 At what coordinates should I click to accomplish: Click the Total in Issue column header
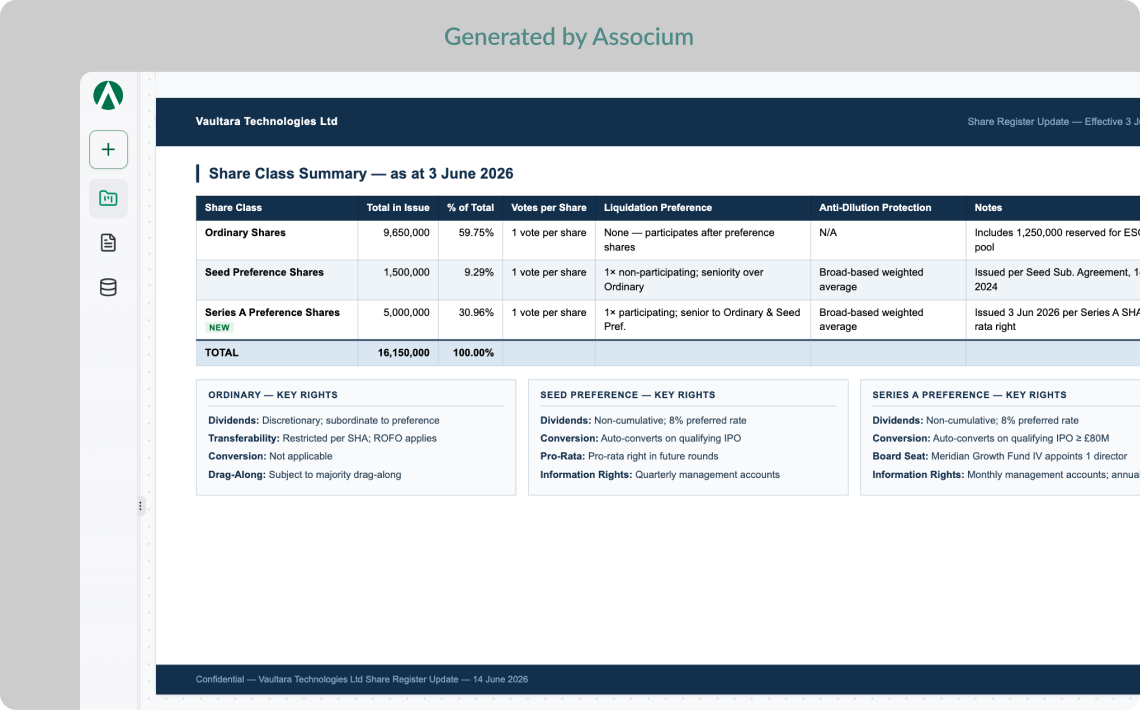[x=398, y=208]
